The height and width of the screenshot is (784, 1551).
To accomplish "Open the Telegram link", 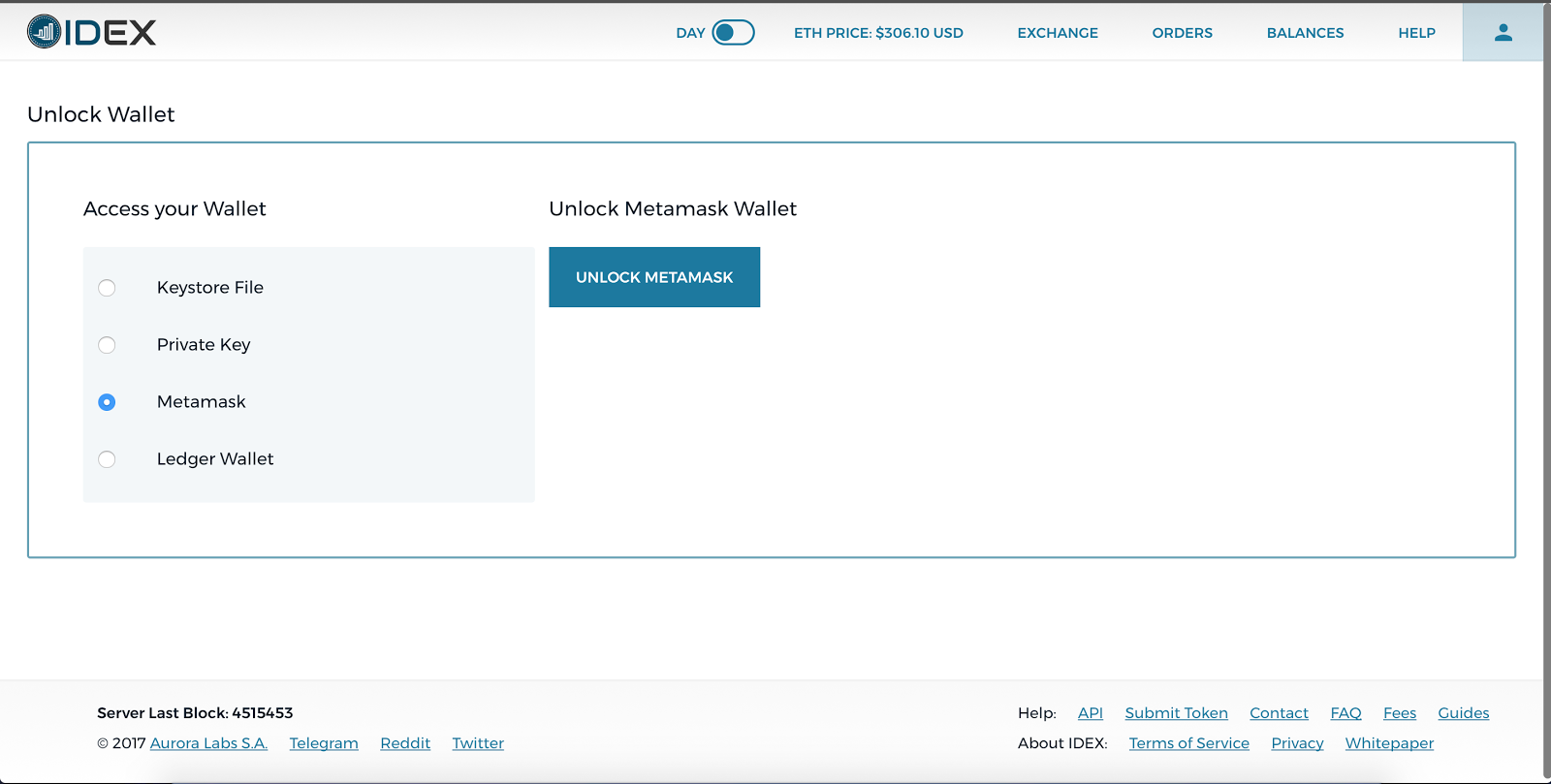I will pos(324,743).
